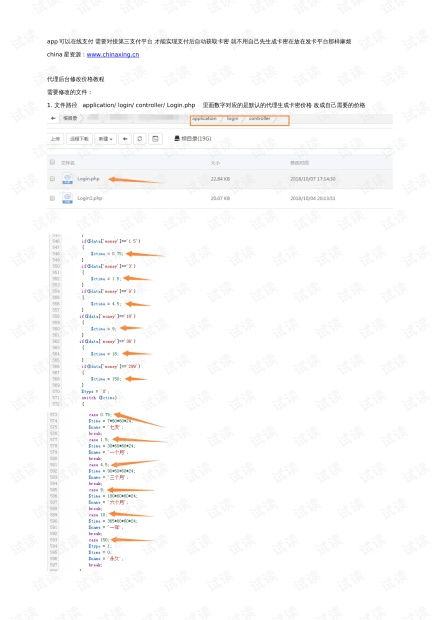The width and height of the screenshot is (440, 620).
Task: Open the Login1.php file name
Action: click(x=90, y=198)
